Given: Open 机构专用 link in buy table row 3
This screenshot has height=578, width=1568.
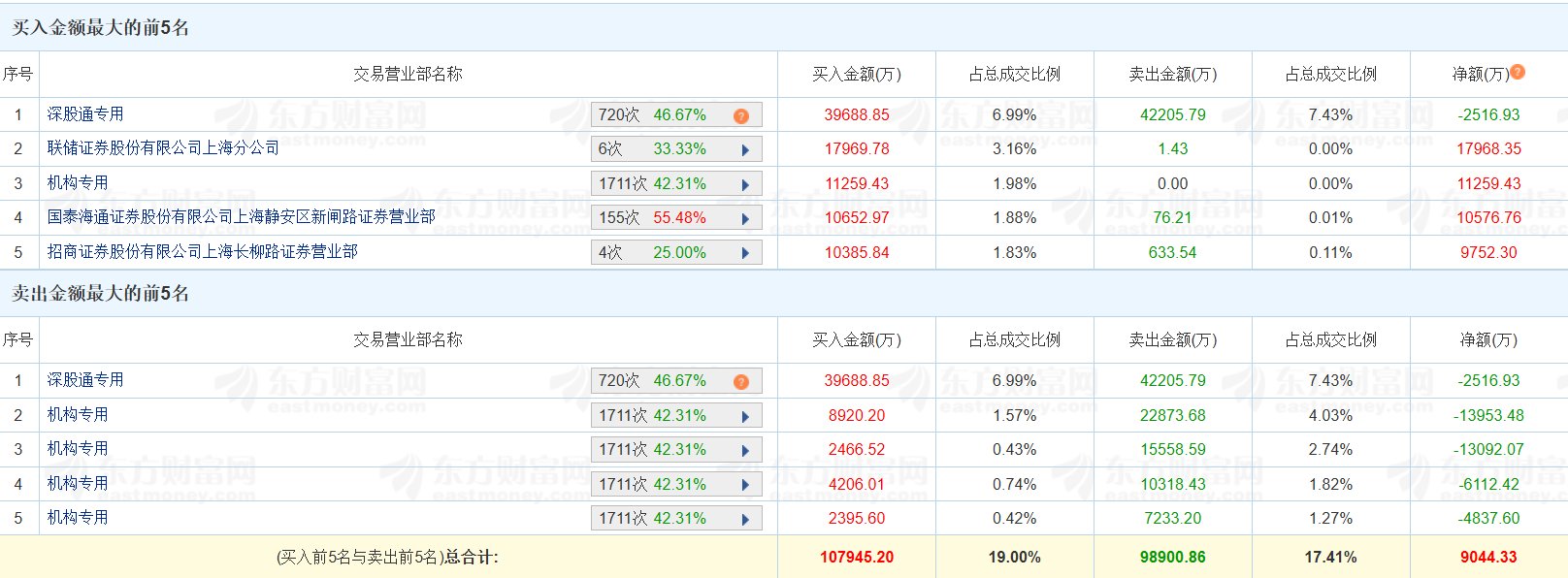Looking at the screenshot, I should click(x=78, y=182).
